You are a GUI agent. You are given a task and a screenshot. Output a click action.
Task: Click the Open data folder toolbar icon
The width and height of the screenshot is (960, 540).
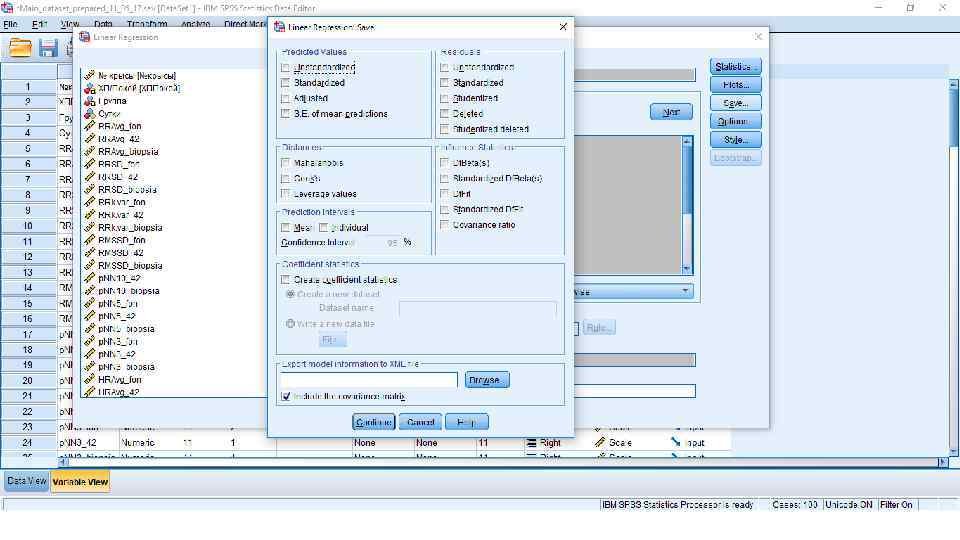pos(20,48)
